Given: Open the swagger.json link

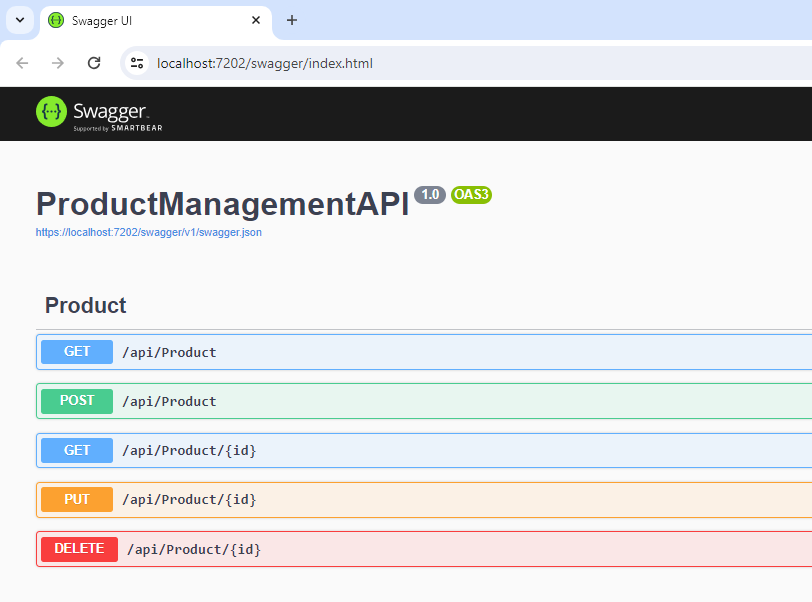Looking at the screenshot, I should [149, 232].
